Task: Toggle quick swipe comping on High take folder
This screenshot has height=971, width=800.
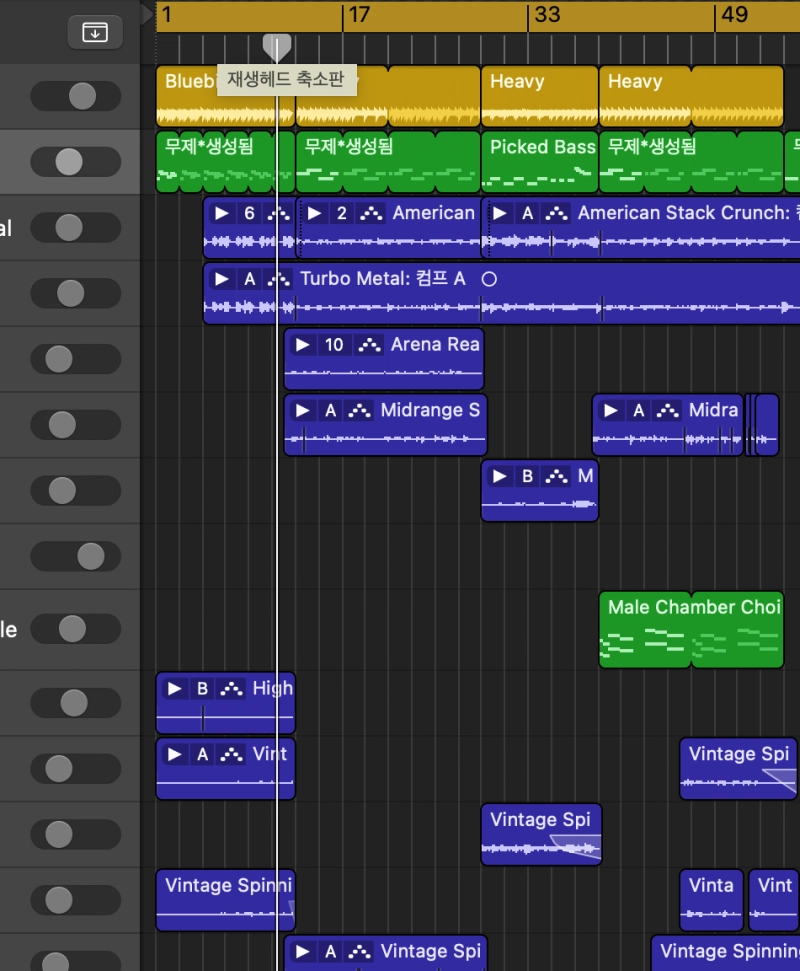Action: [232, 689]
